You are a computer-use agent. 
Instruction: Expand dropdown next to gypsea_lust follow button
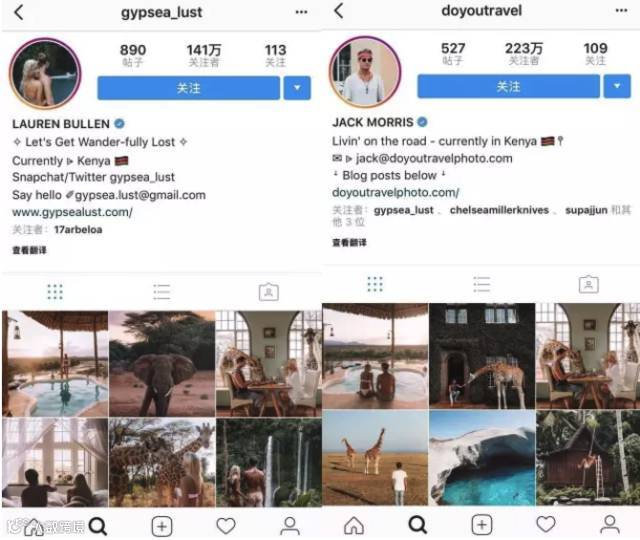tap(297, 88)
